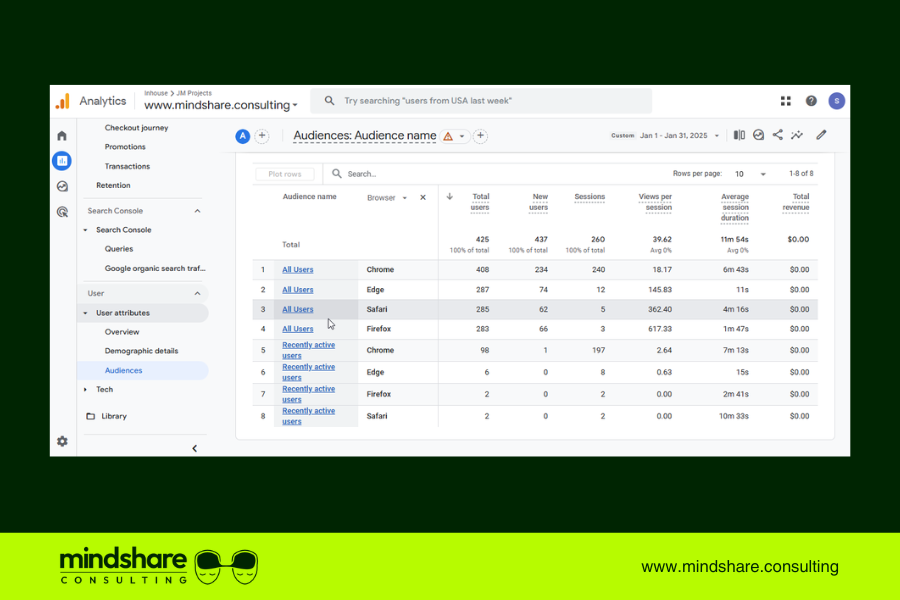Image resolution: width=900 pixels, height=600 pixels.
Task: Open All Users link in Chrome row
Action: coord(297,269)
